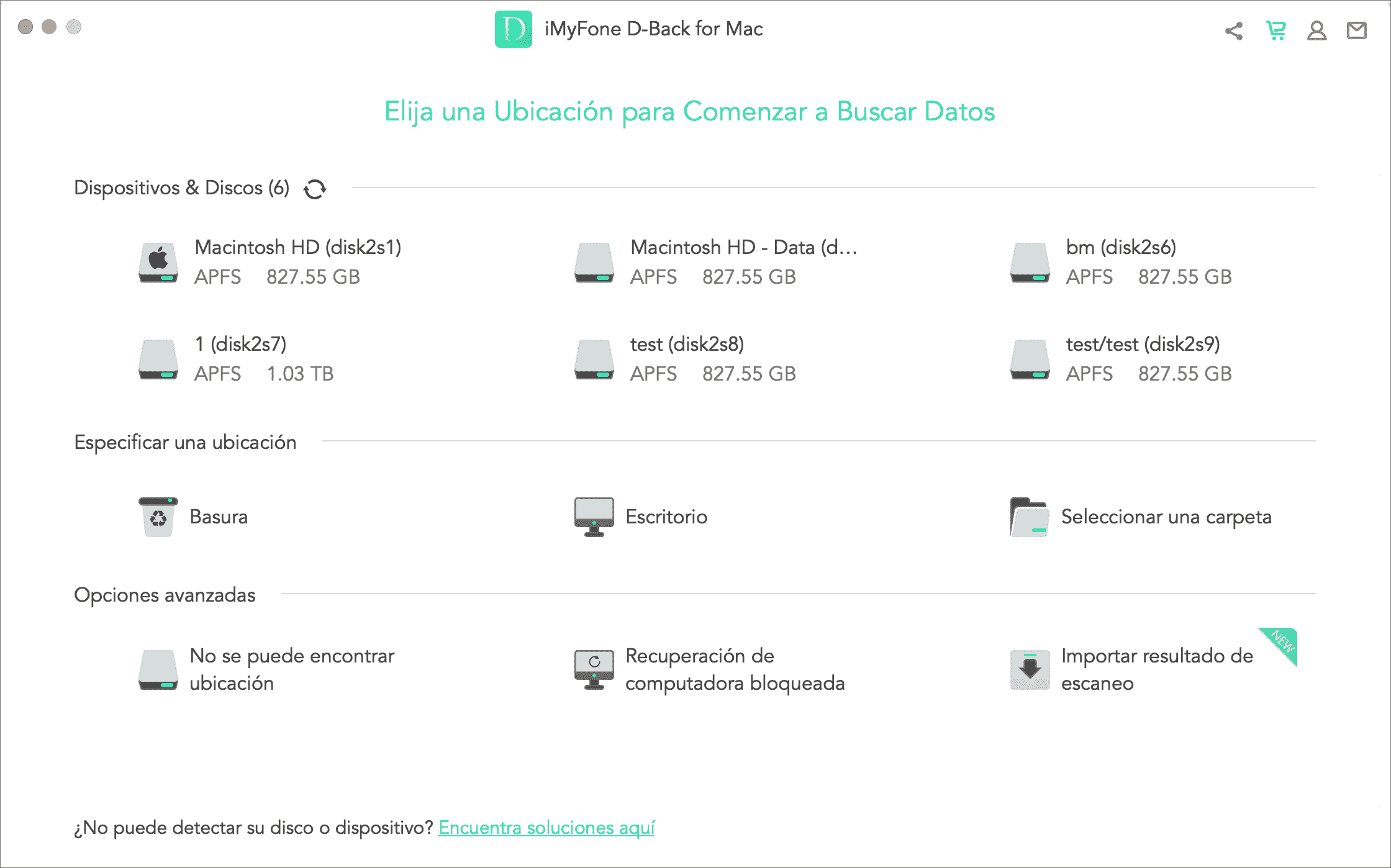Click the mail feedback icon

pos(1357,30)
